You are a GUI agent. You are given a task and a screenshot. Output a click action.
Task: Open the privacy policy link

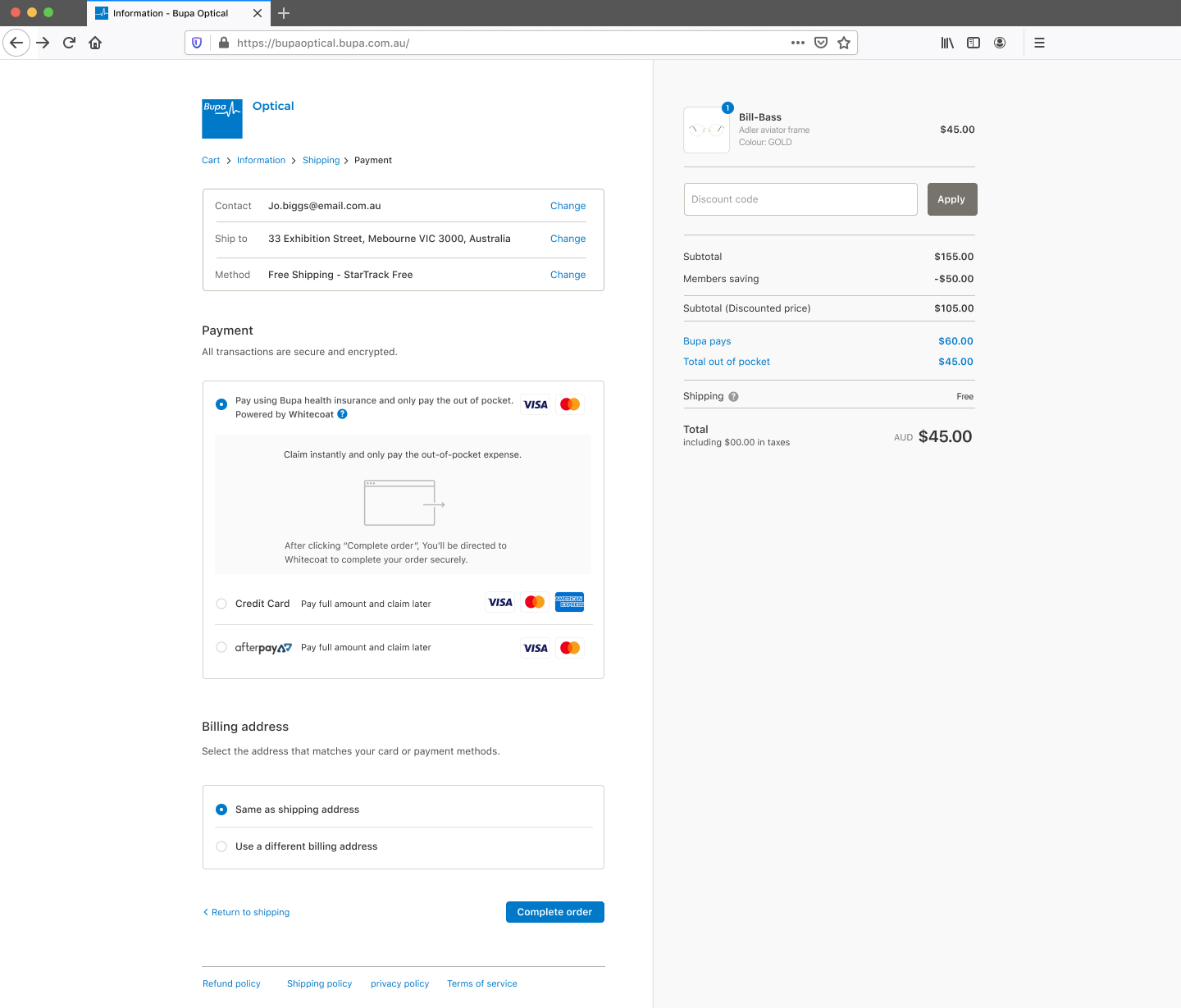(x=399, y=983)
